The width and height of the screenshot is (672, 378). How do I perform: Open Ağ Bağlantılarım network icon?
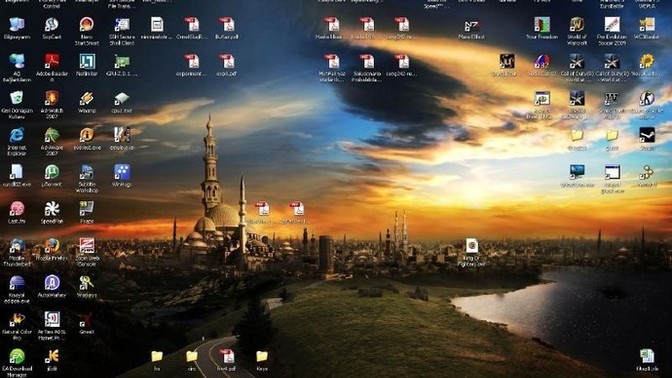coord(17,62)
